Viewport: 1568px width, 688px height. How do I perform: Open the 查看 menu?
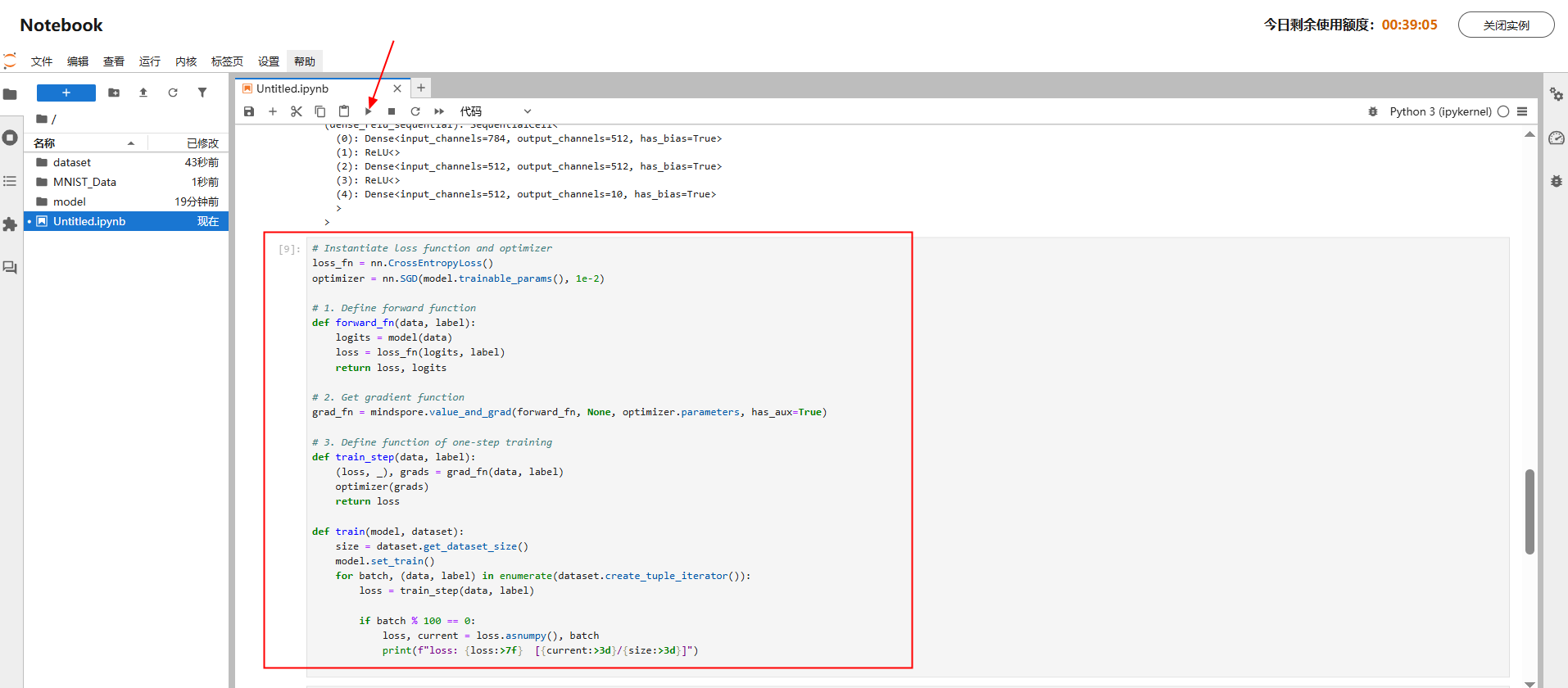114,61
